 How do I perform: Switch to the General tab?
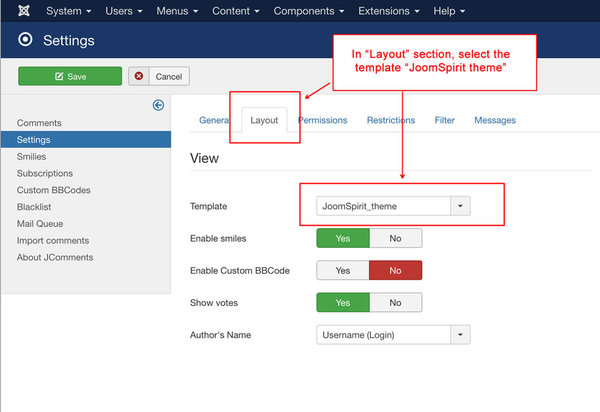(214, 120)
